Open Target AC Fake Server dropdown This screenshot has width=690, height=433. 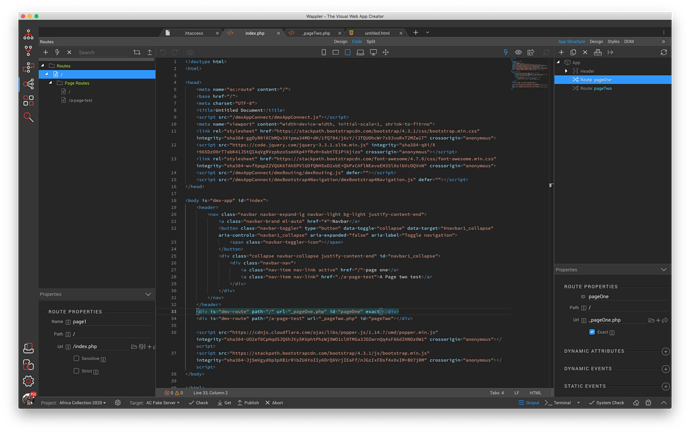[x=163, y=403]
